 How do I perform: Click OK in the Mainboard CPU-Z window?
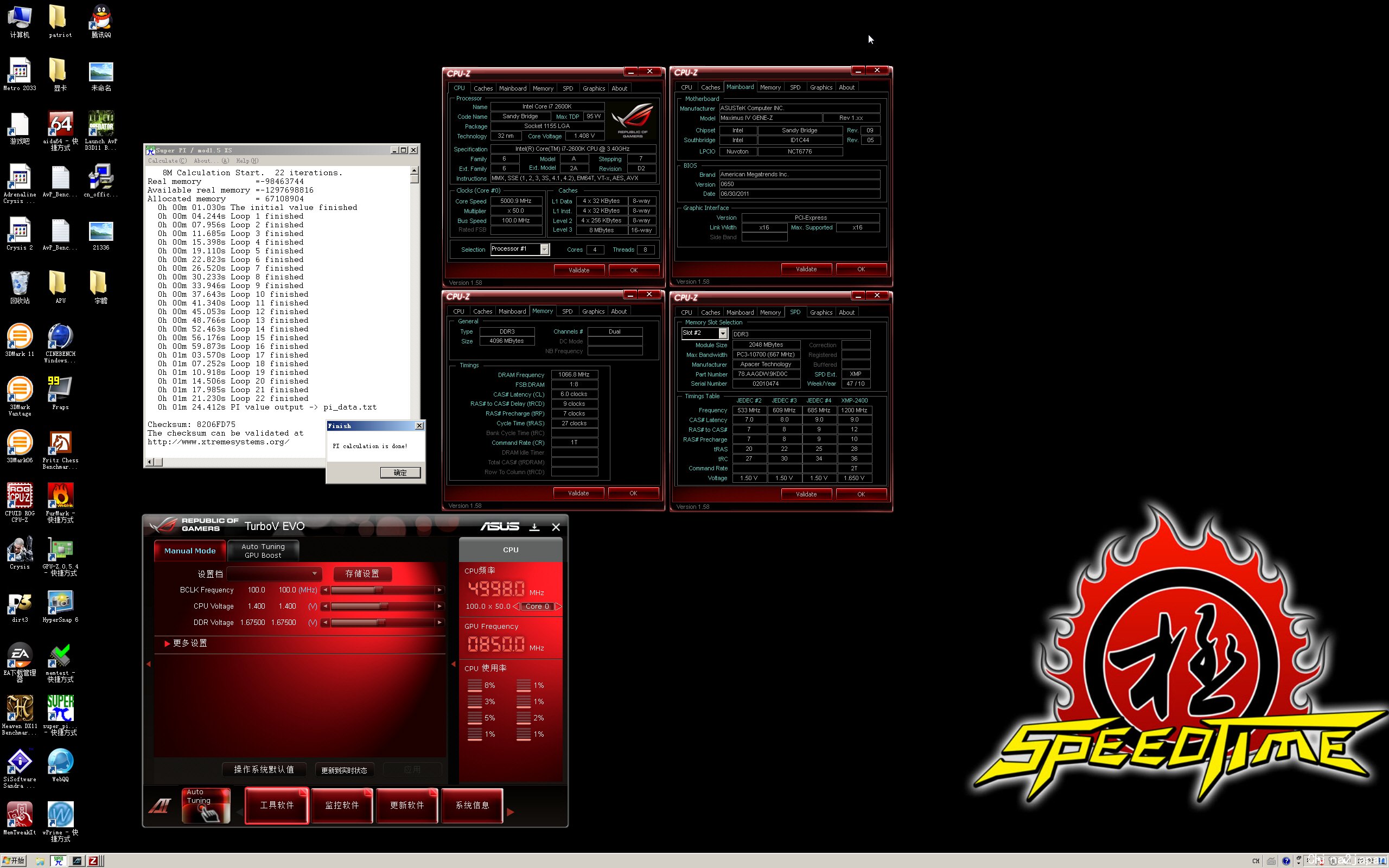click(861, 269)
